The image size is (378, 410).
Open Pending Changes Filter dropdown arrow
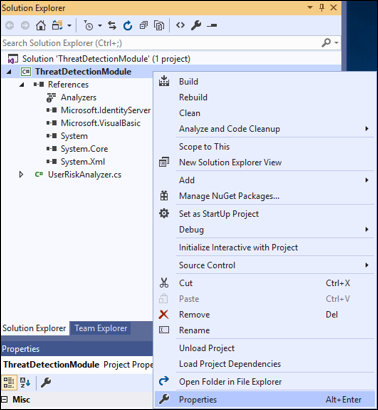point(99,25)
